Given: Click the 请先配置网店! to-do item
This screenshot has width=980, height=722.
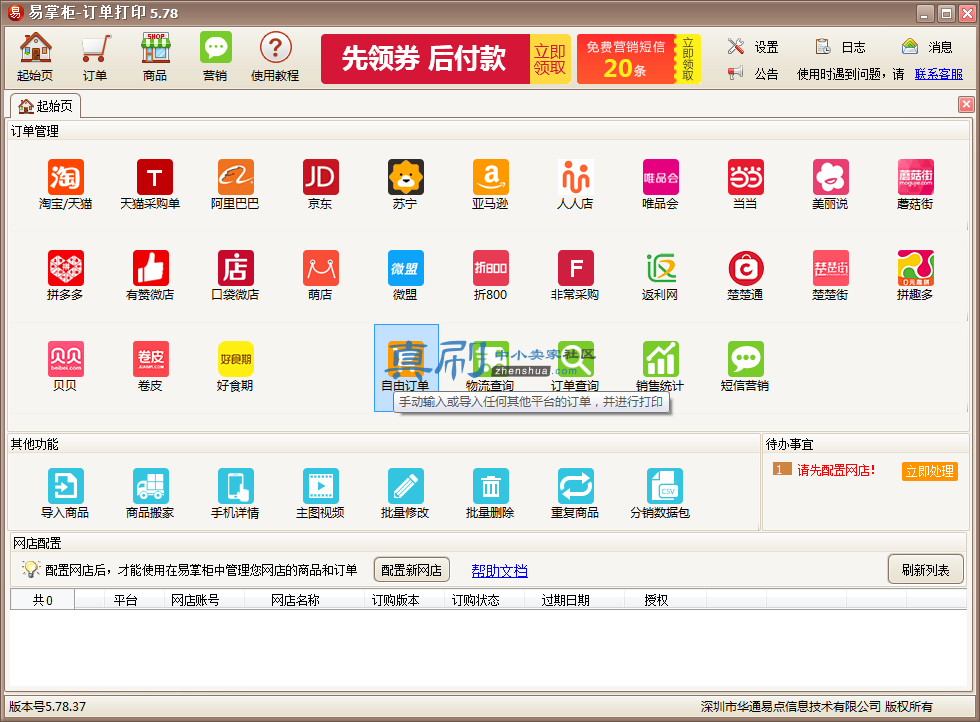Looking at the screenshot, I should click(x=836, y=470).
